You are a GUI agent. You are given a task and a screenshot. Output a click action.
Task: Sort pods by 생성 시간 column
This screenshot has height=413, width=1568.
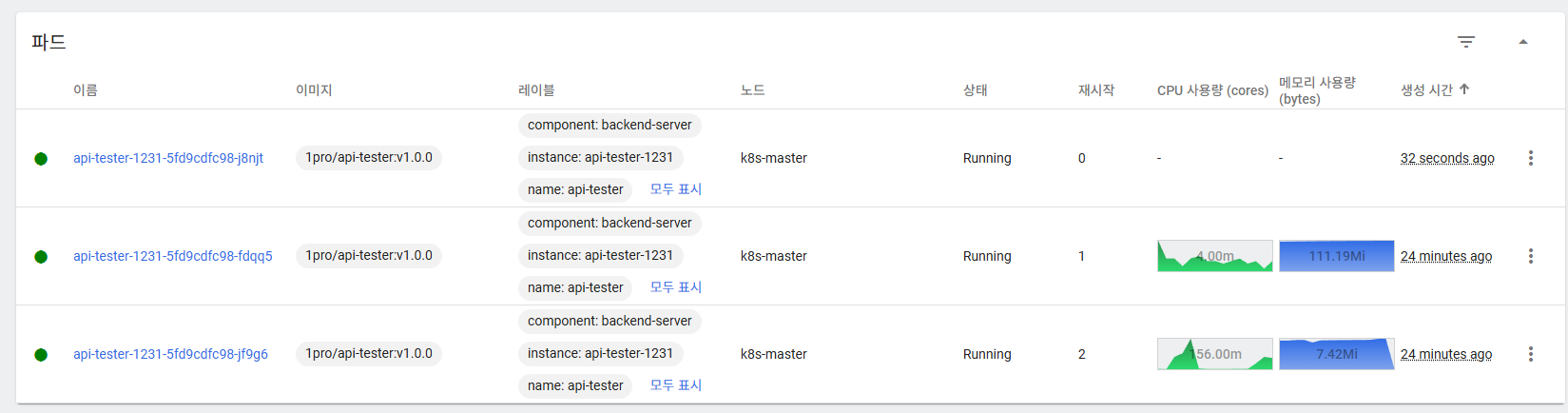(x=1425, y=89)
